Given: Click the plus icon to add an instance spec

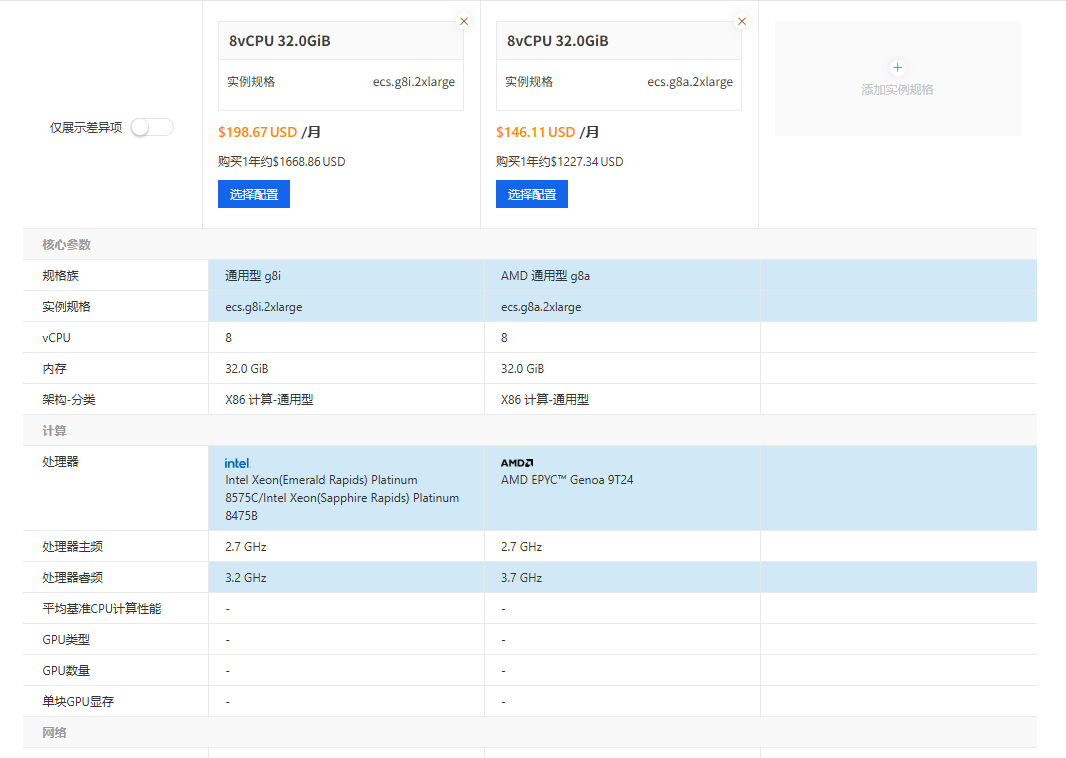Looking at the screenshot, I should point(897,68).
